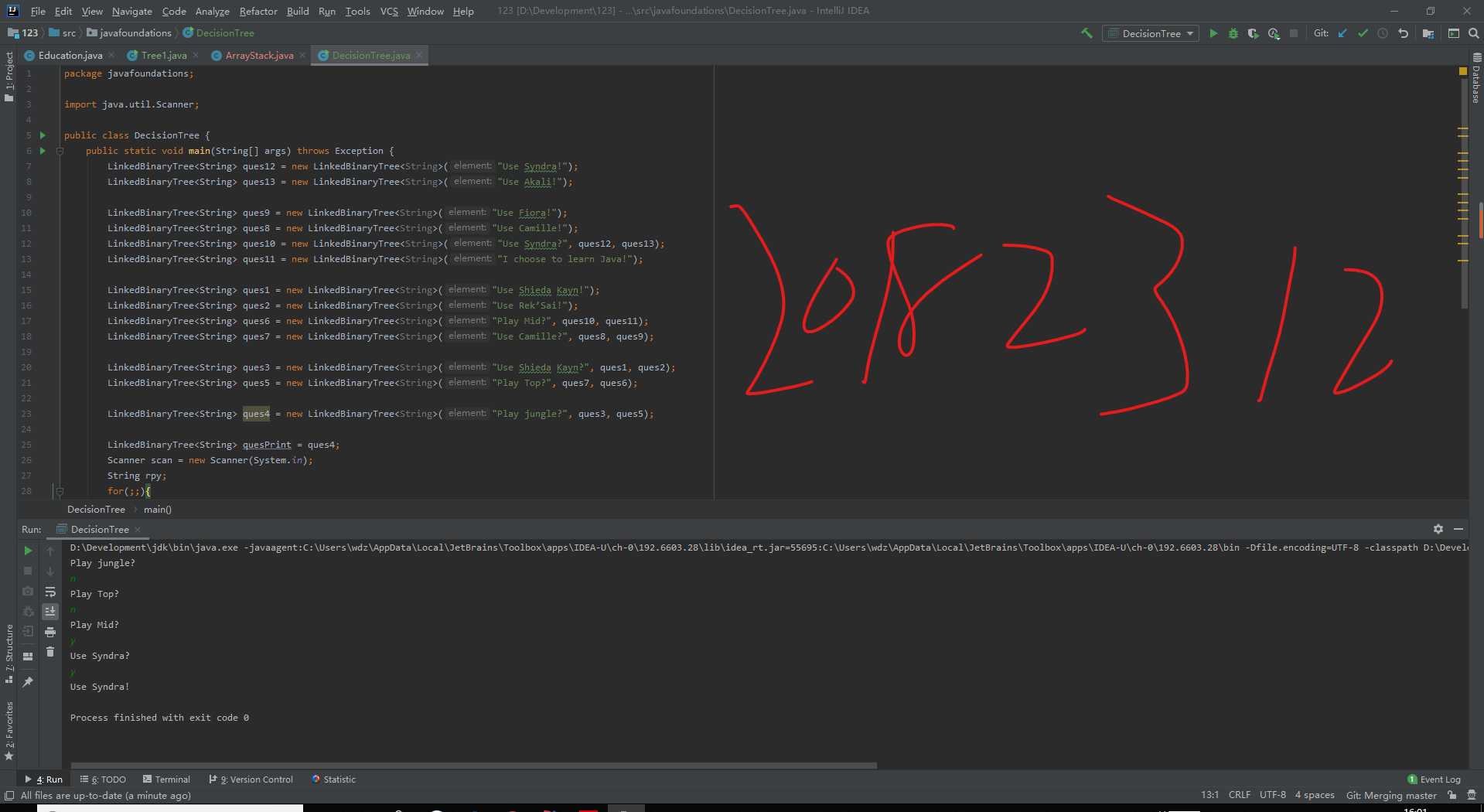Toggle the Project tool window
Screen dimensions: 1484x812
pos(9,76)
